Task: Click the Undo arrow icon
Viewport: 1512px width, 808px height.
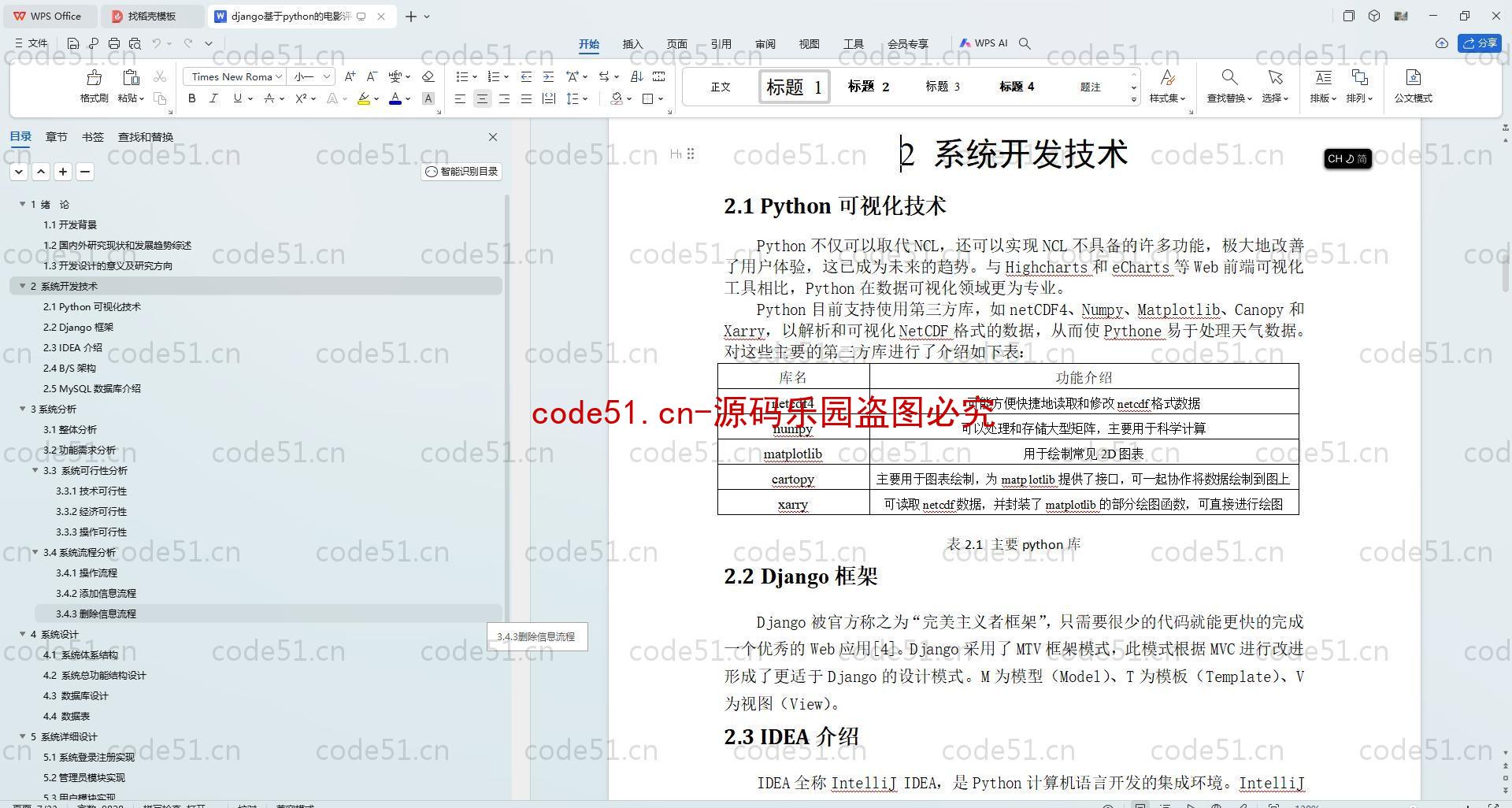Action: [x=157, y=43]
